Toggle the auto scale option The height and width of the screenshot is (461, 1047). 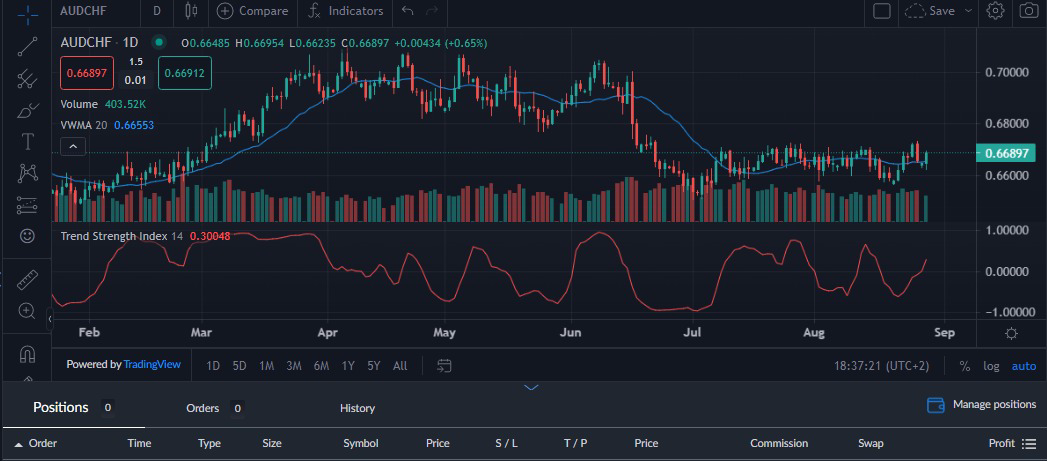(x=1024, y=366)
